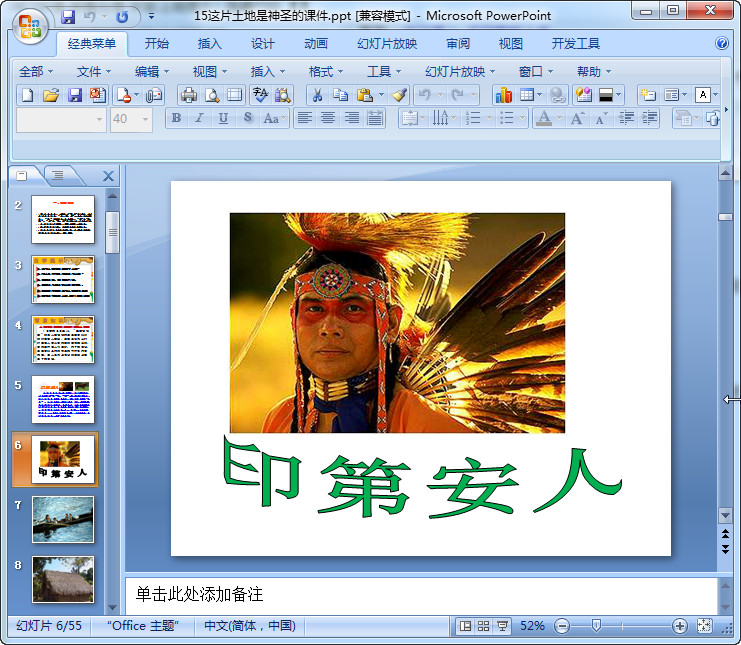Click 中文(简体，中国) language button
The image size is (741, 645).
pos(250,626)
